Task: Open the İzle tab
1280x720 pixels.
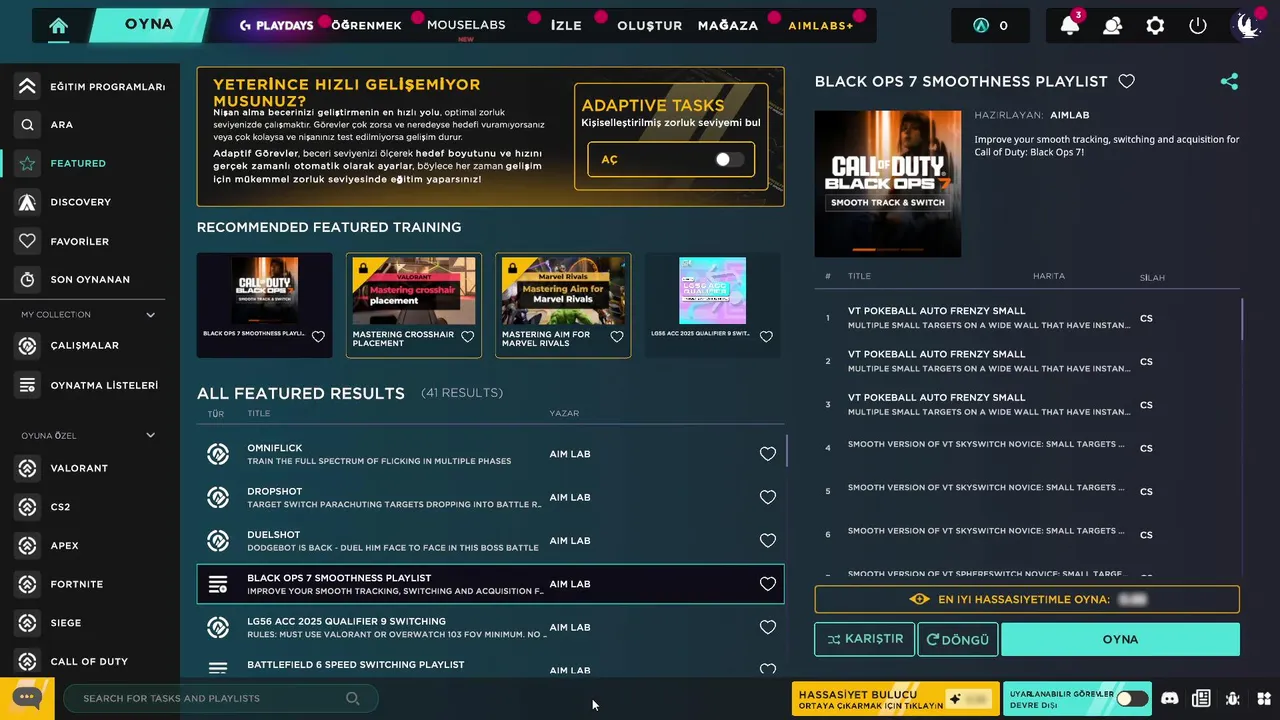Action: tap(566, 26)
